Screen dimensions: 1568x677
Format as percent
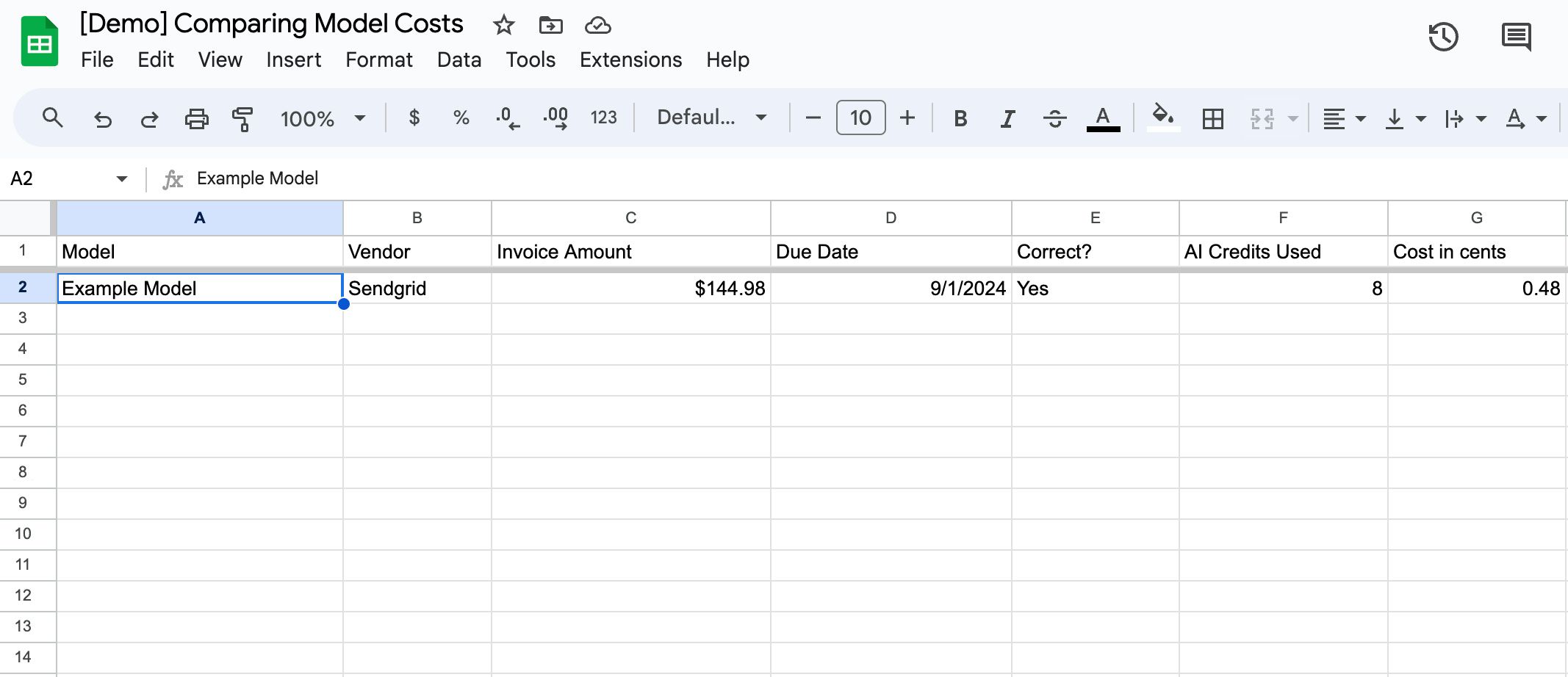click(x=461, y=117)
